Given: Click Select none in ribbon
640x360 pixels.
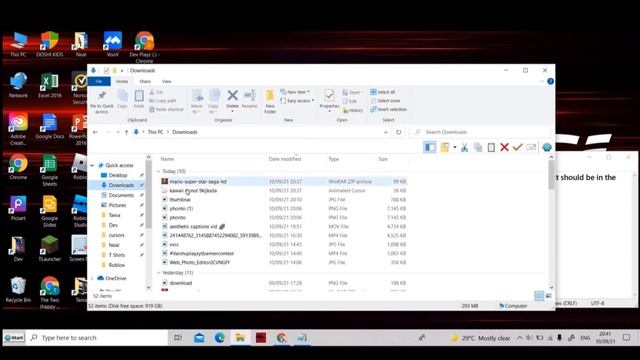Looking at the screenshot, I should point(385,101).
